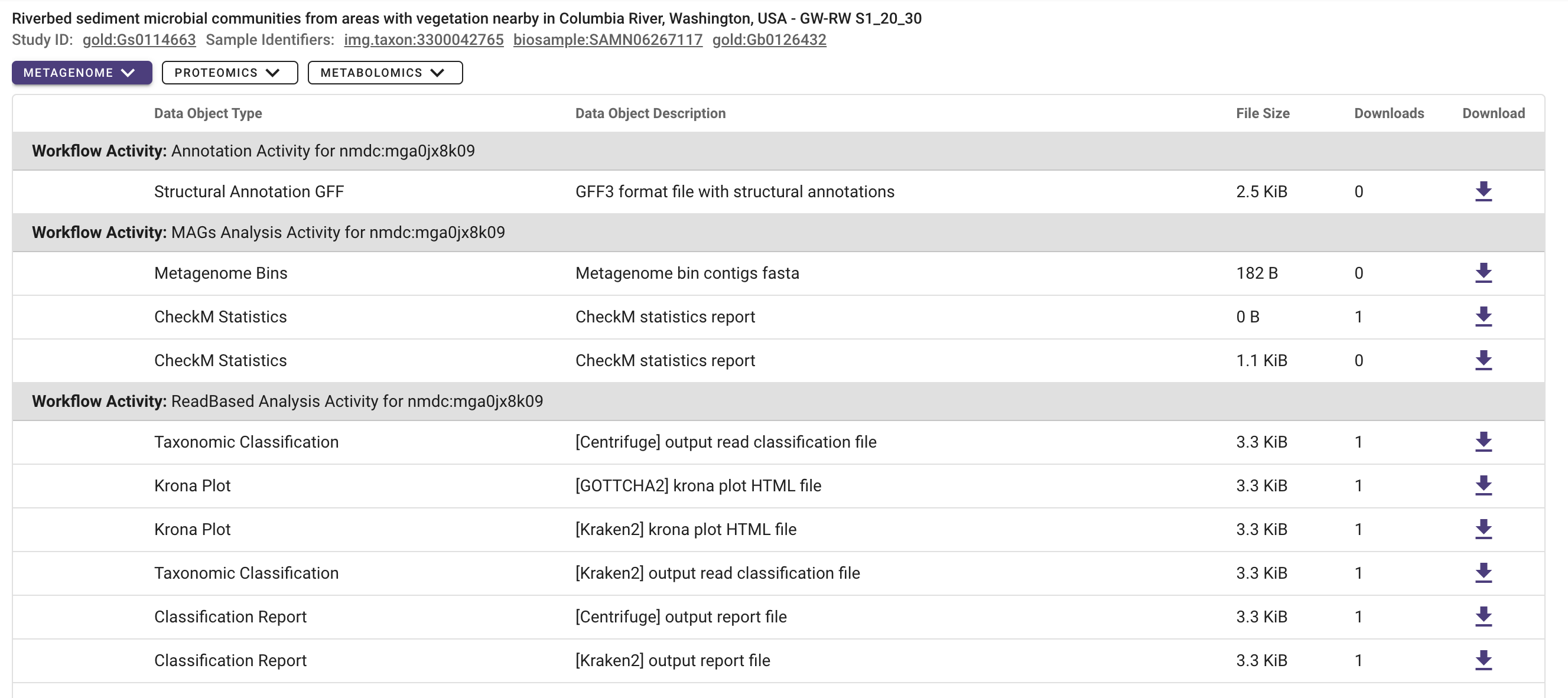
Task: Open the biosample:SAMN06267117 link
Action: [609, 40]
